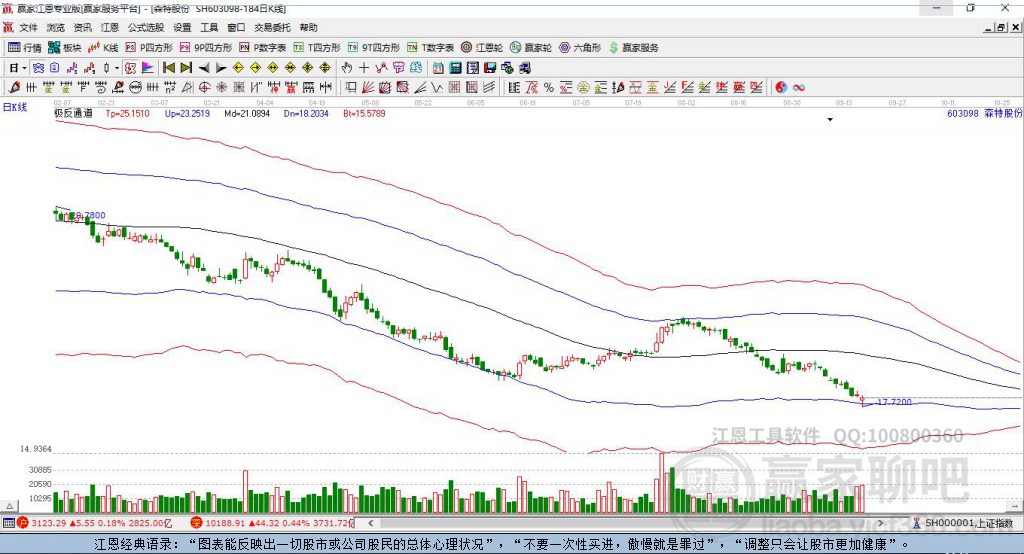Click the rectangle selection tool icon
Screen dimensions: 1024x554
351,88
